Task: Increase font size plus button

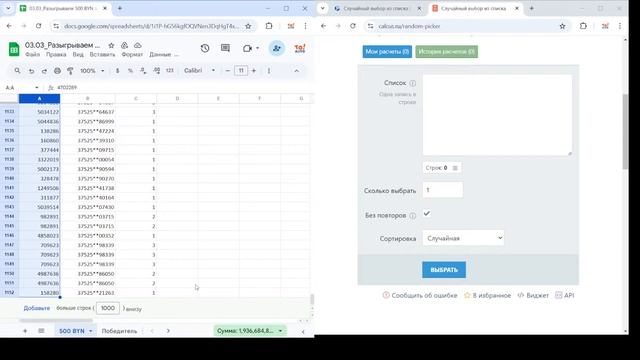Action: pyautogui.click(x=254, y=71)
